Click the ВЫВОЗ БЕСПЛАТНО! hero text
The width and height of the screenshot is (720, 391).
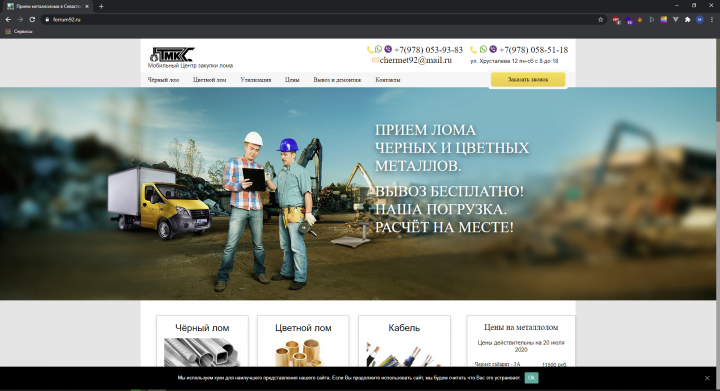point(449,191)
